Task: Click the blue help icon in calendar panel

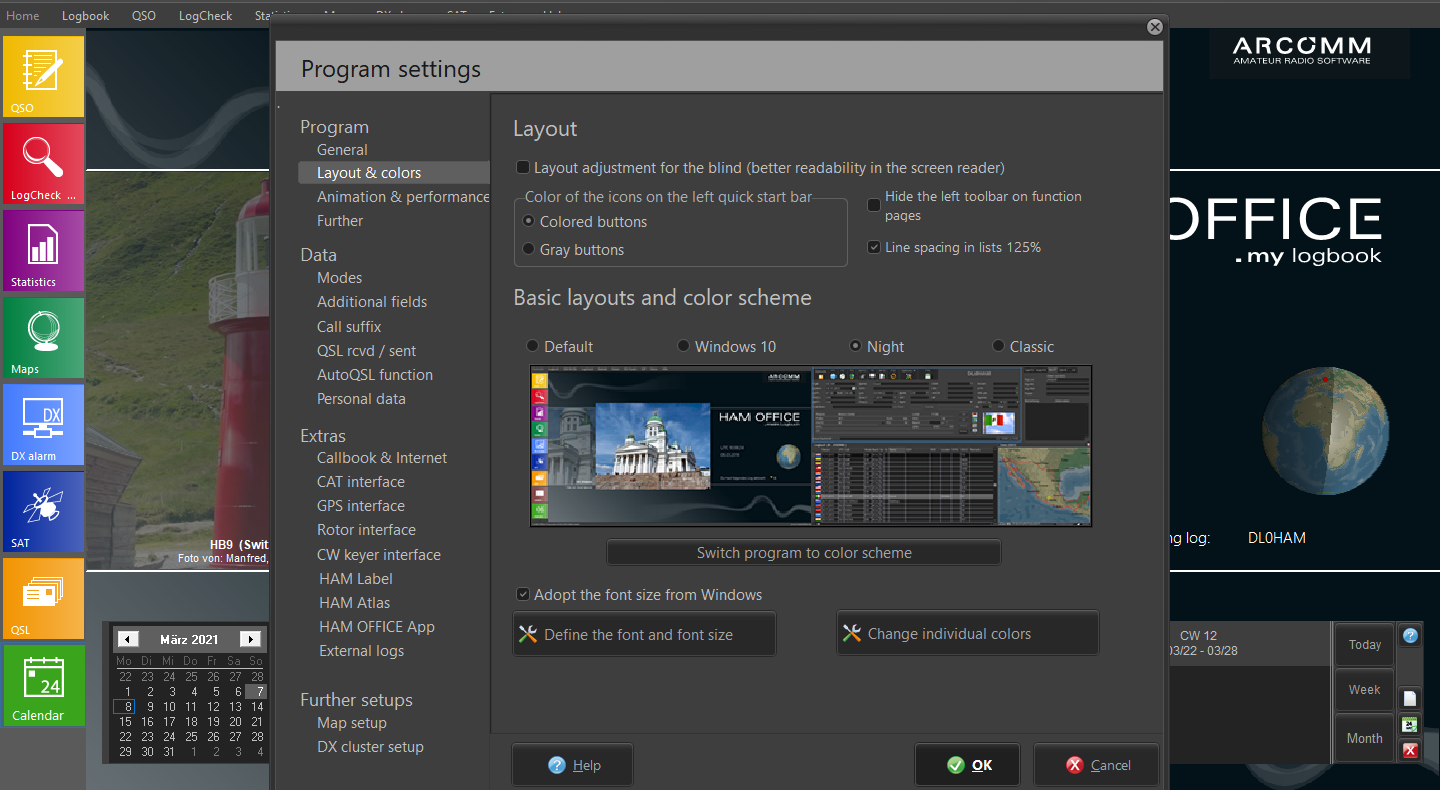Action: 1410,635
